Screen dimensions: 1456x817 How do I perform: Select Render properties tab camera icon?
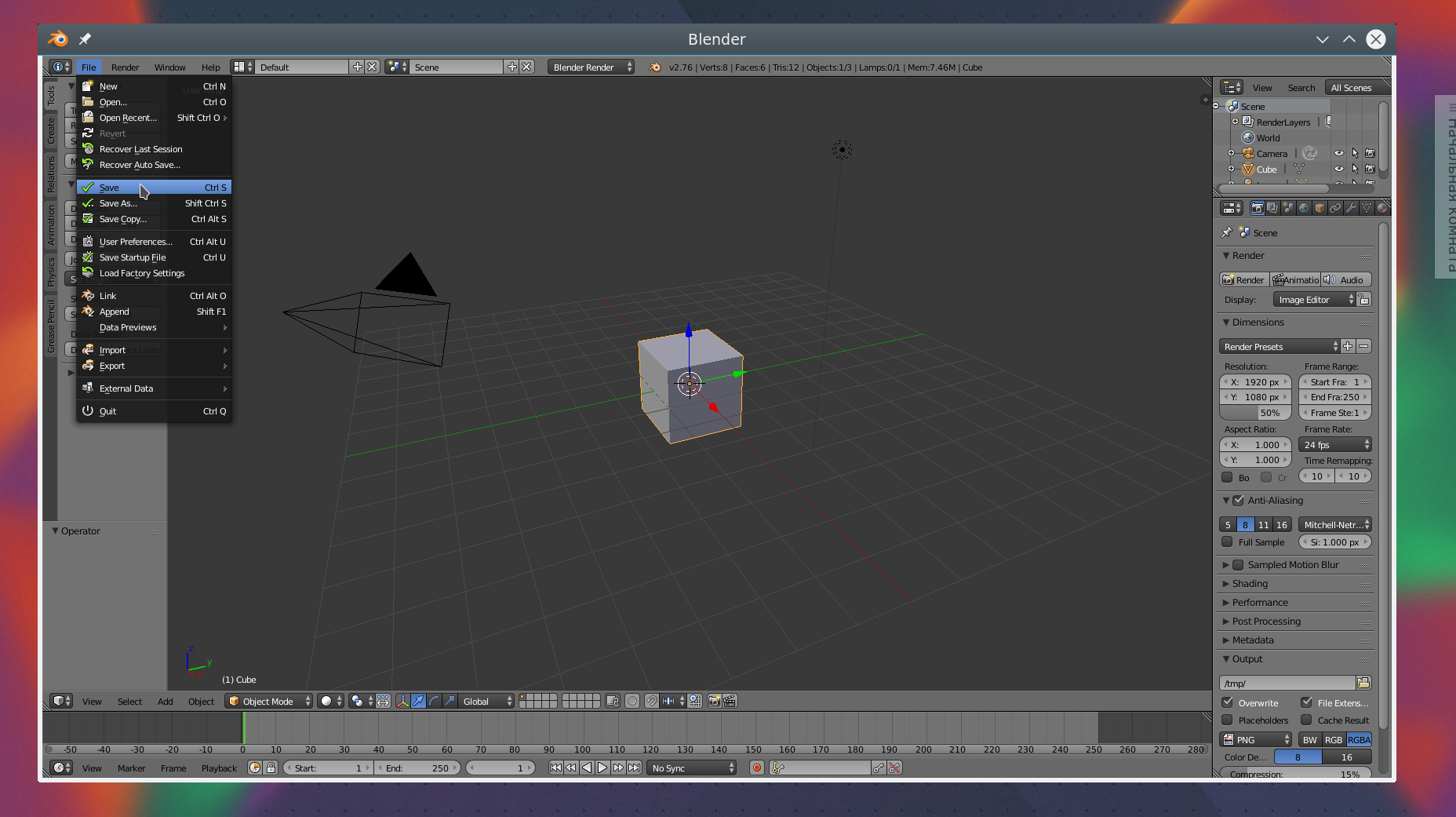(1257, 208)
